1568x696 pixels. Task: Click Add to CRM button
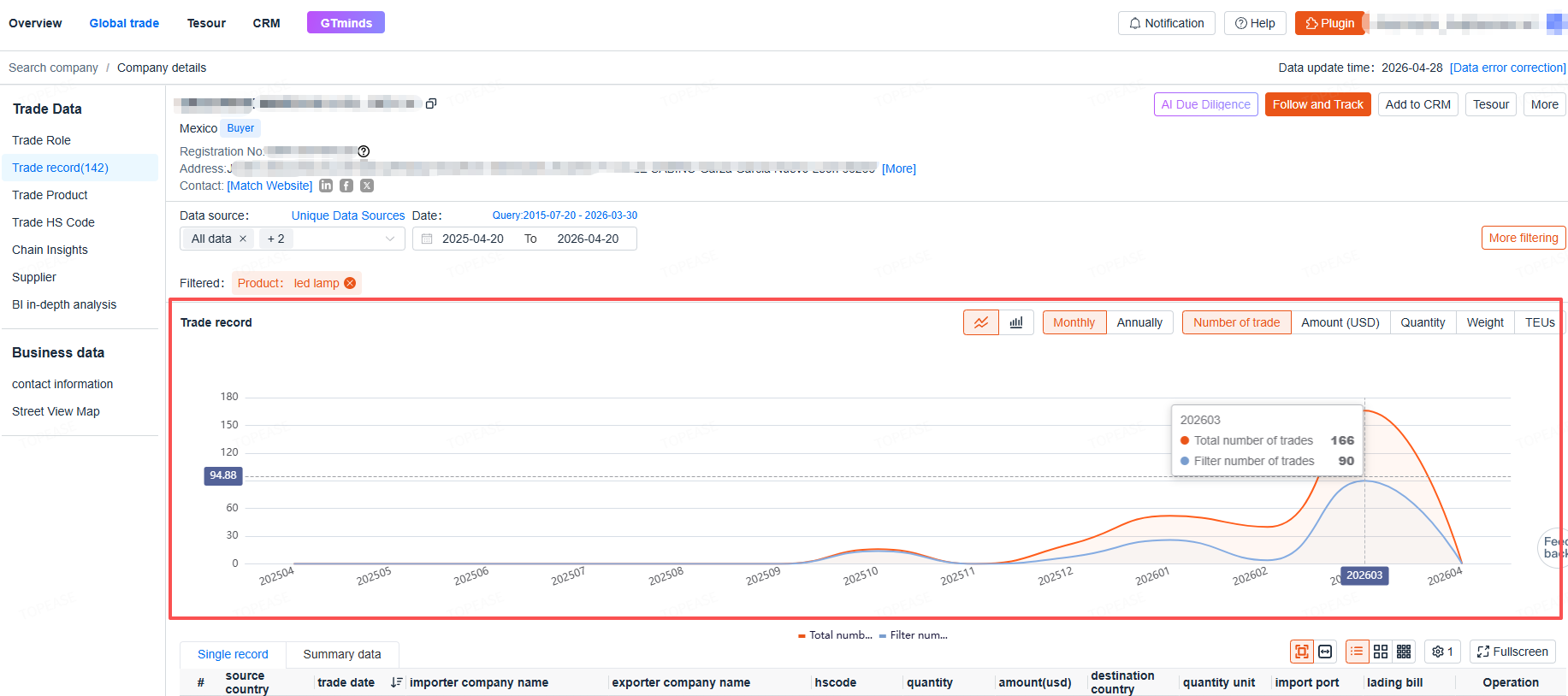(1418, 104)
